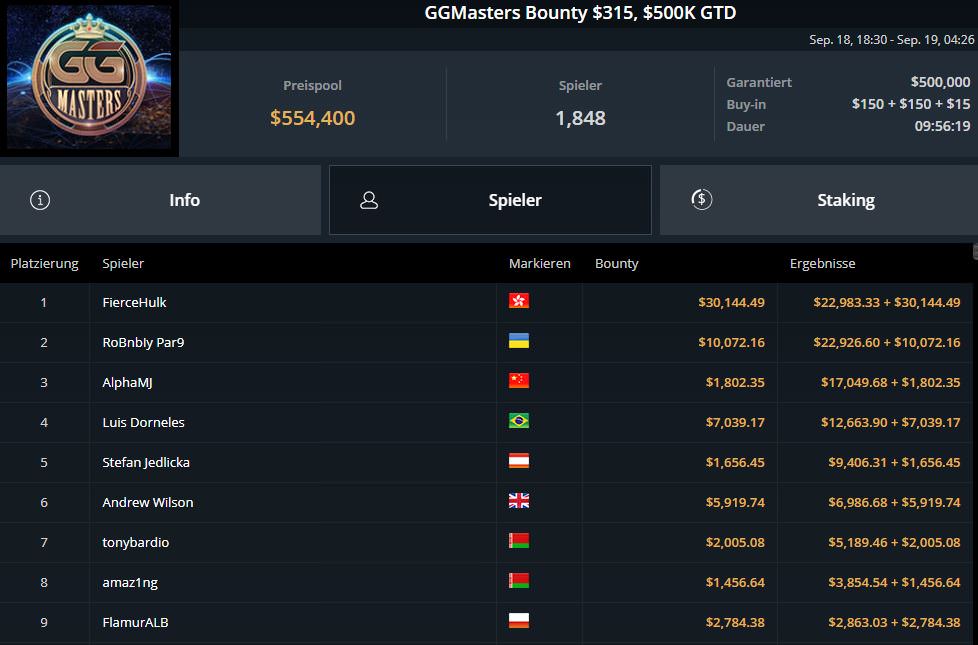The width and height of the screenshot is (978, 645).
Task: Click Luis Dorneles' bounty $7,039.17
Action: (735, 422)
